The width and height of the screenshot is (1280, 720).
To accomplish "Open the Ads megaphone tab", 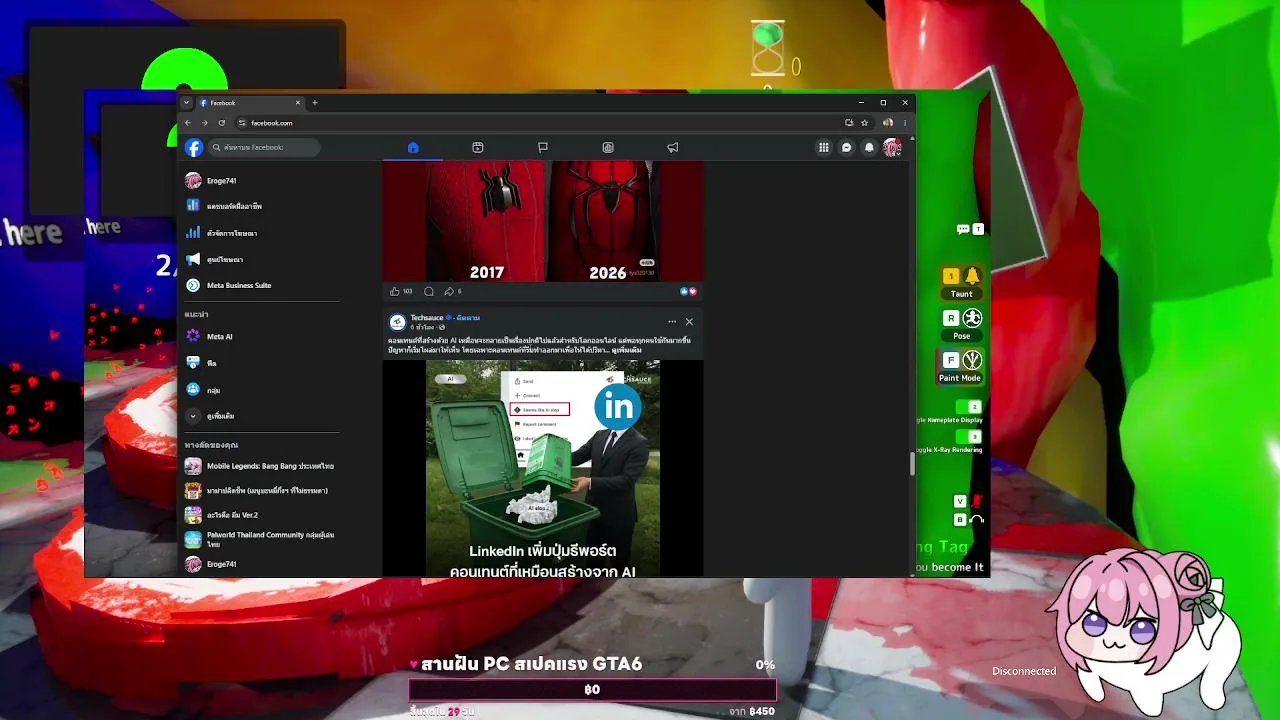I will click(x=673, y=148).
